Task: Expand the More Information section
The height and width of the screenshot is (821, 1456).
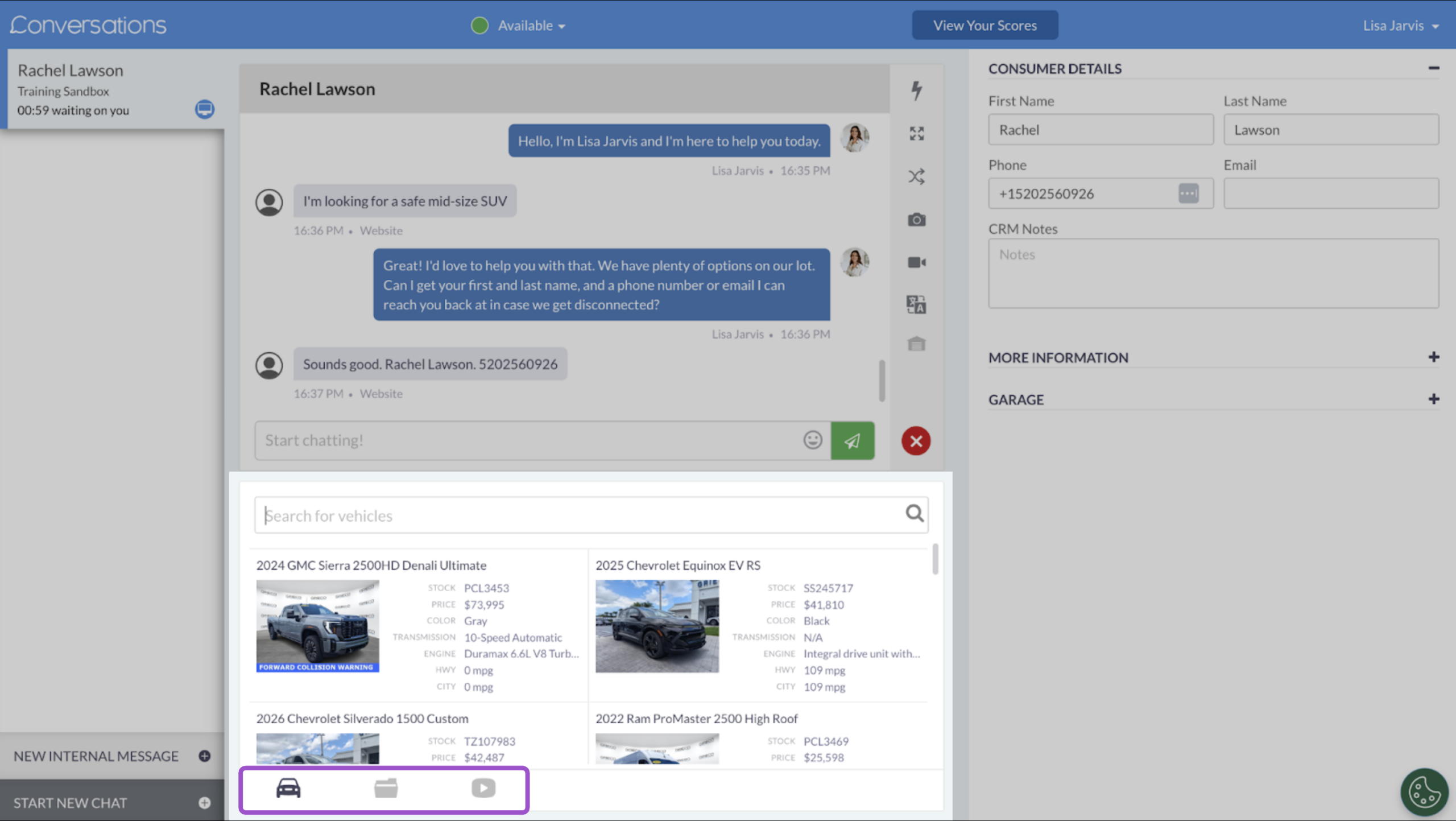Action: point(1434,357)
